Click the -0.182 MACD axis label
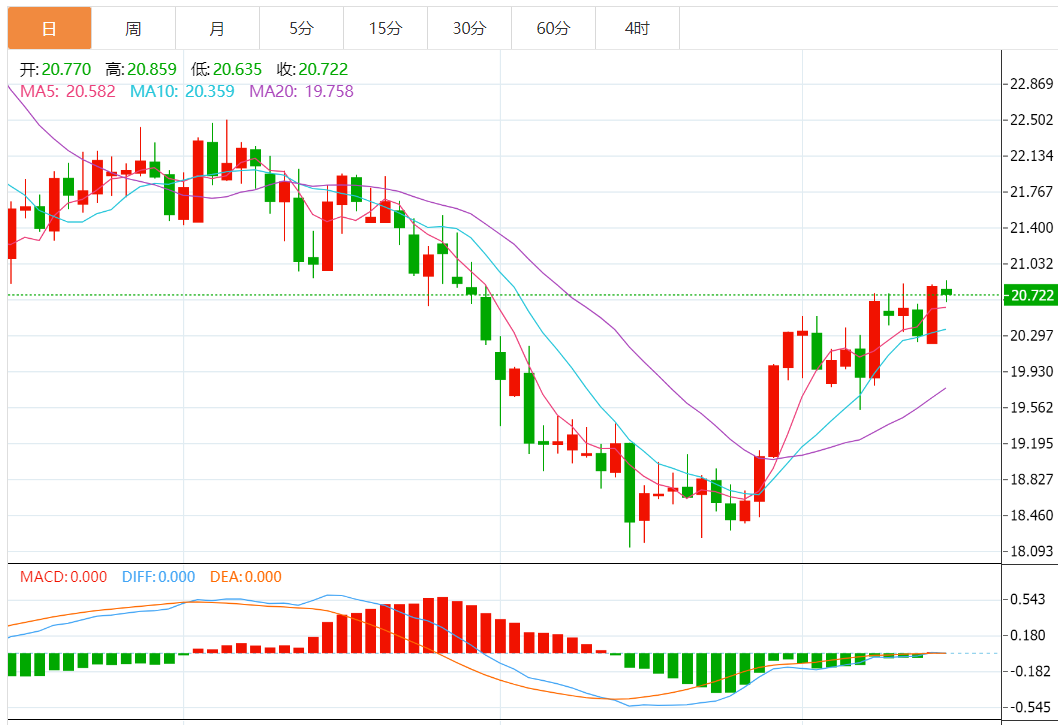Screen dimensions: 1058x725 (x=1030, y=671)
